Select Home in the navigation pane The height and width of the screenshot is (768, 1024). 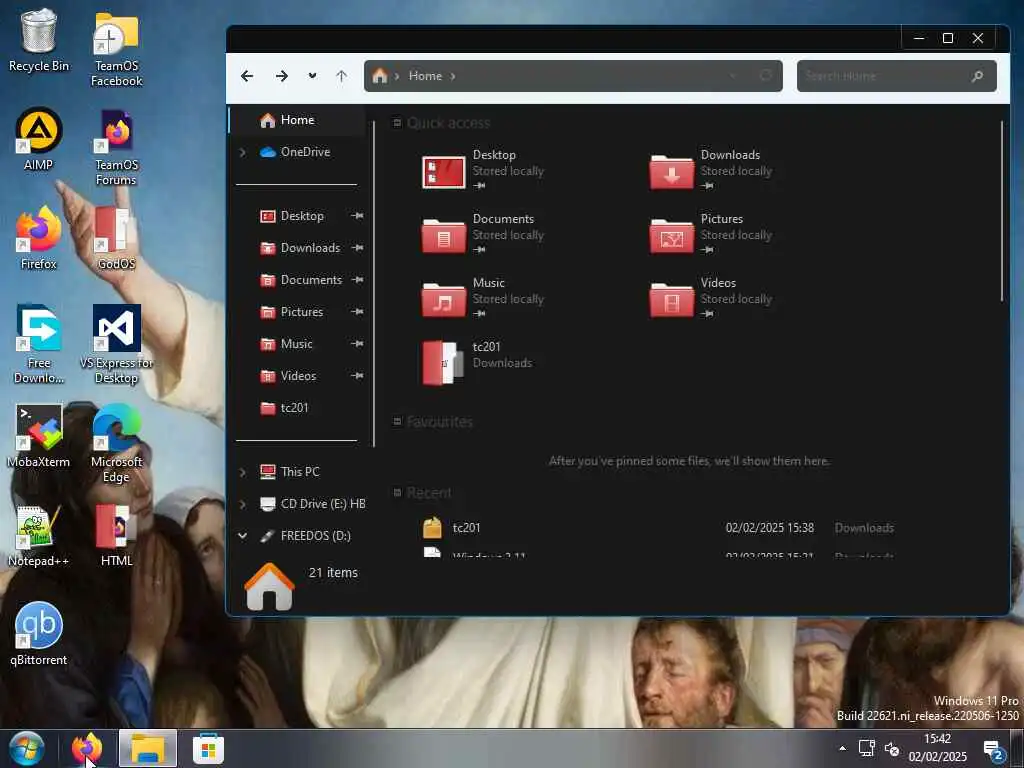pyautogui.click(x=297, y=120)
